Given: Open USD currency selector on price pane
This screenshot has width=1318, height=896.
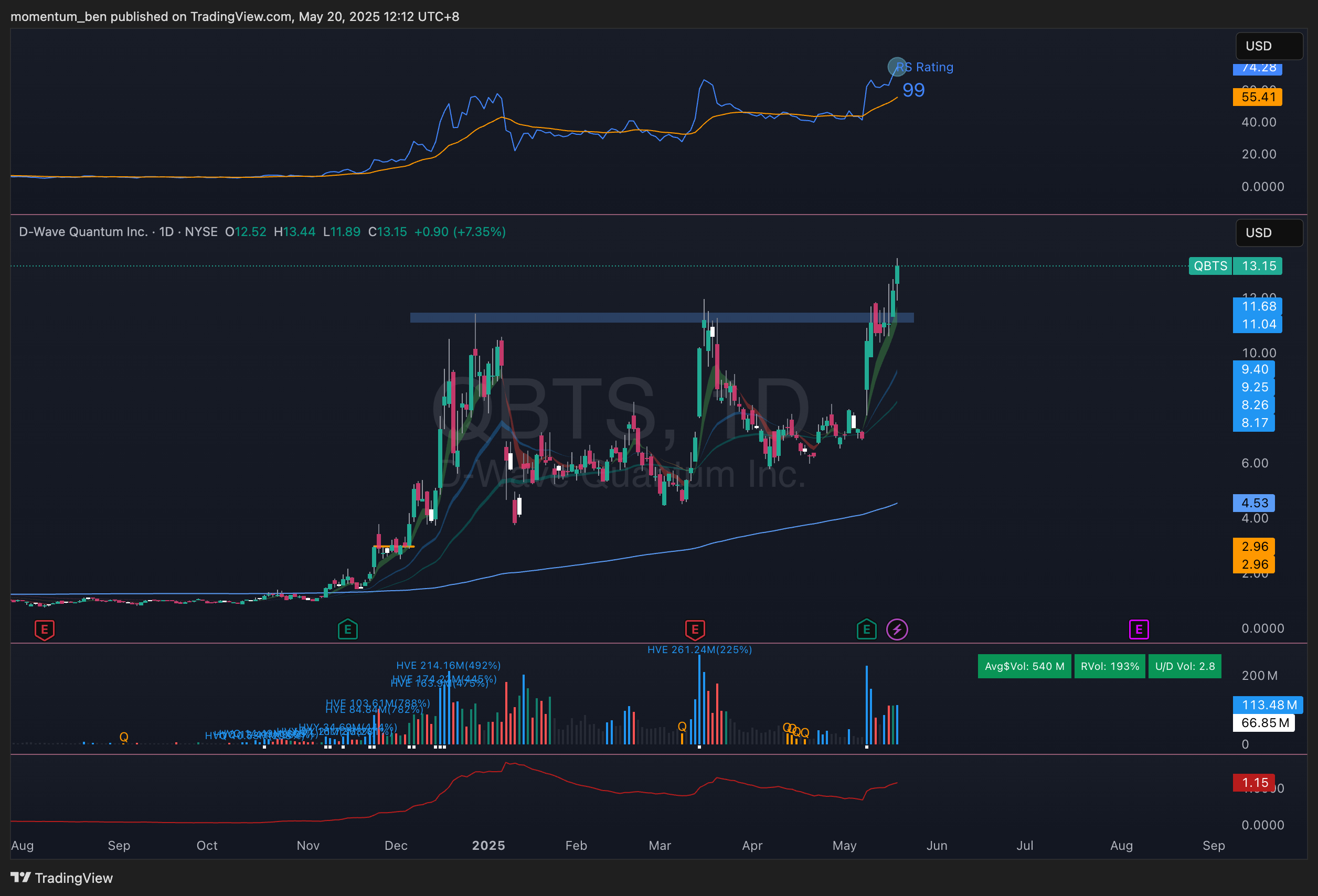Looking at the screenshot, I should pyautogui.click(x=1269, y=232).
